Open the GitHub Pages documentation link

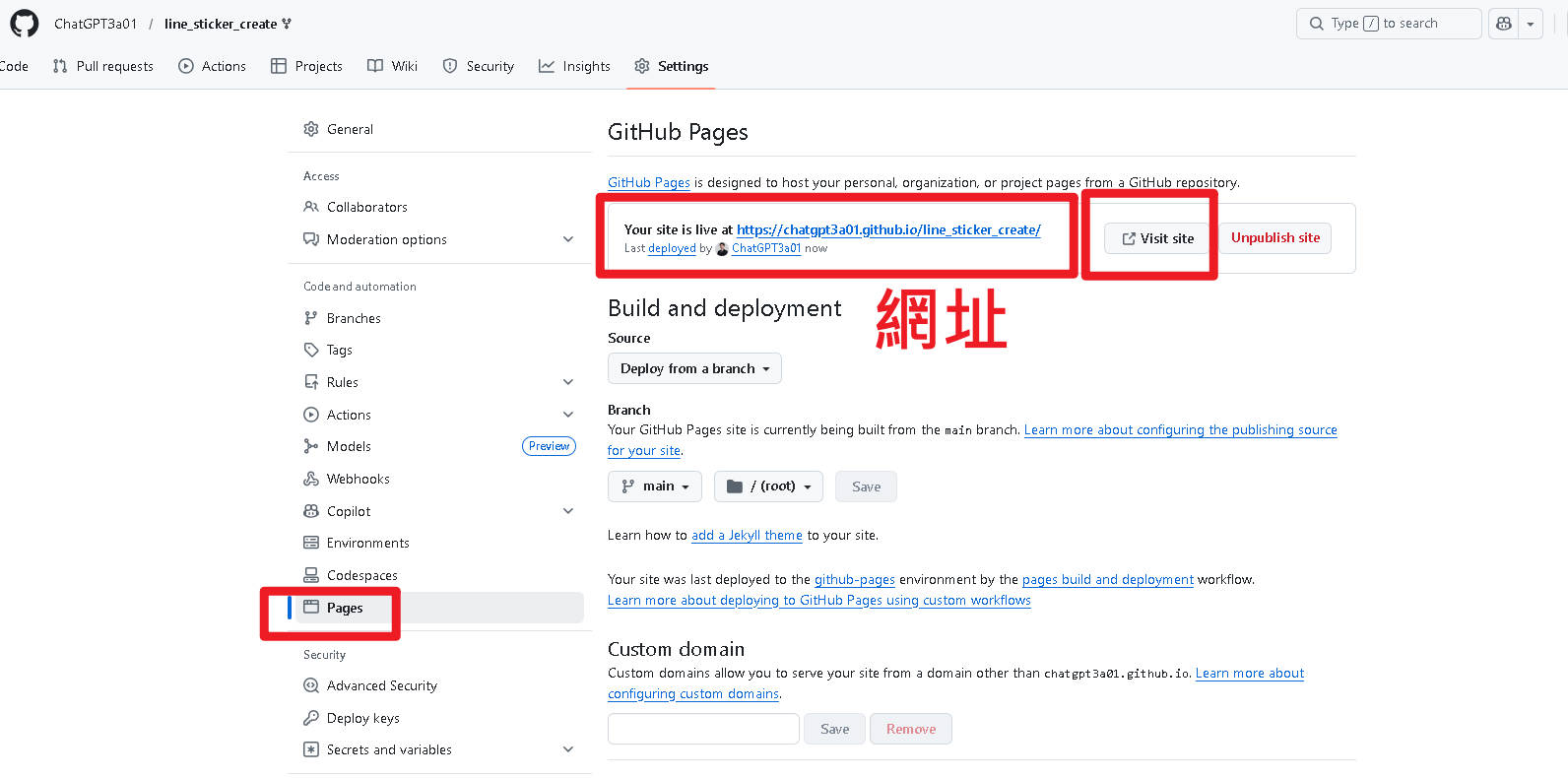tap(649, 182)
